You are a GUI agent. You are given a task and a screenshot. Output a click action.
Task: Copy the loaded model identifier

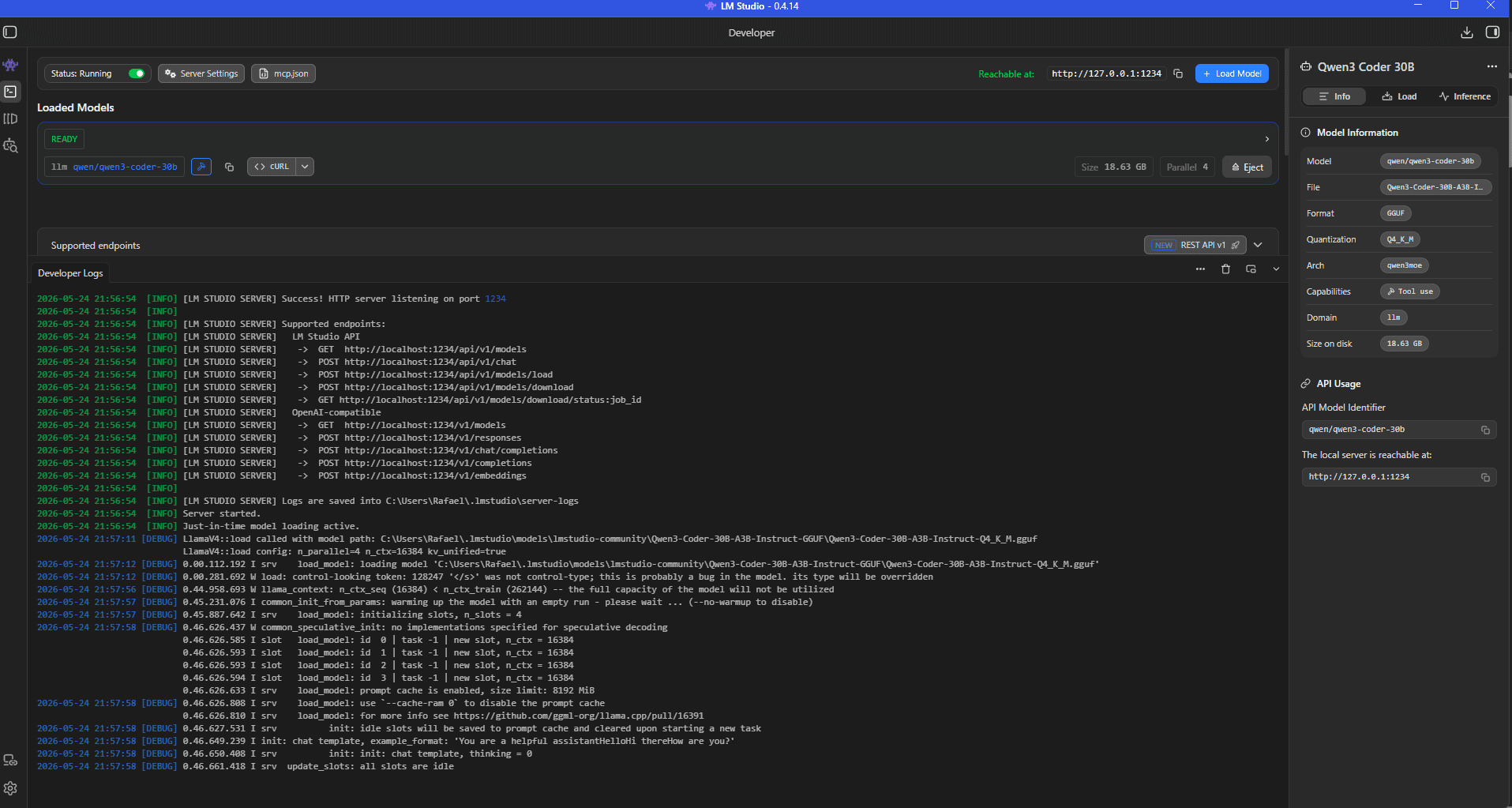[x=229, y=167]
